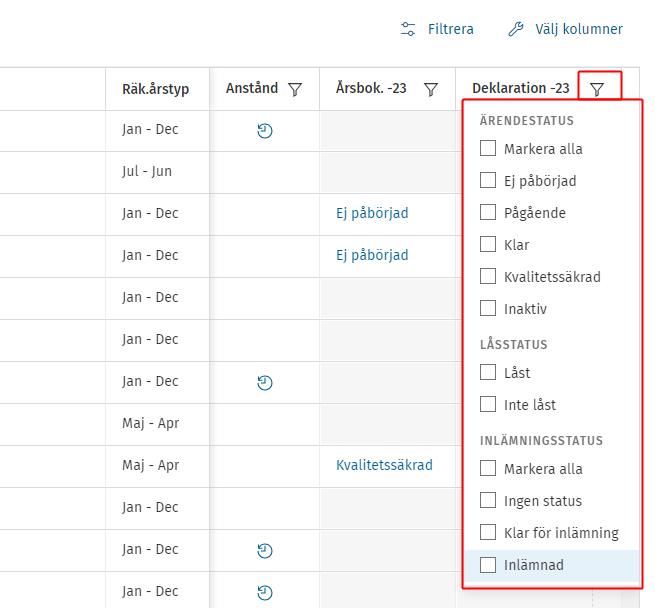Open Välj kolumner column chooser

coord(565,29)
